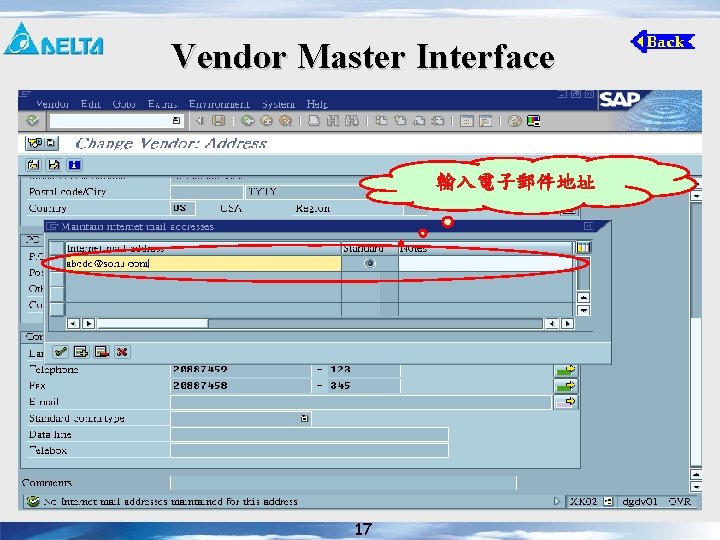Image resolution: width=720 pixels, height=540 pixels.
Task: Confirm mail dialog with green checkmark
Action: [x=60, y=352]
